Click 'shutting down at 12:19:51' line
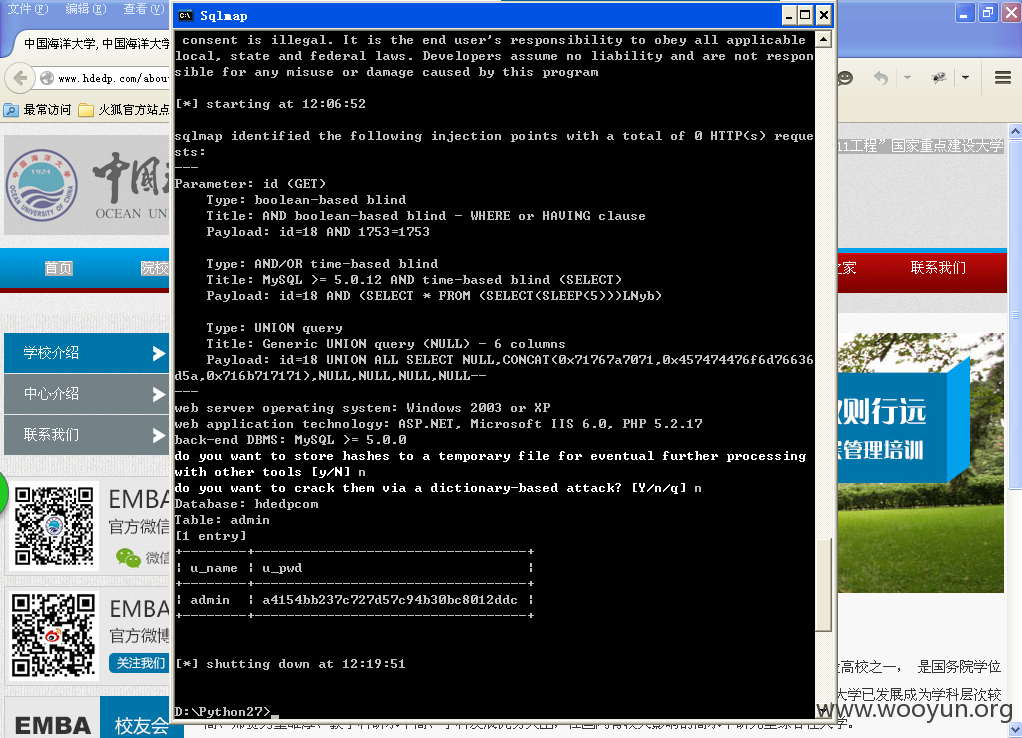 [x=290, y=664]
